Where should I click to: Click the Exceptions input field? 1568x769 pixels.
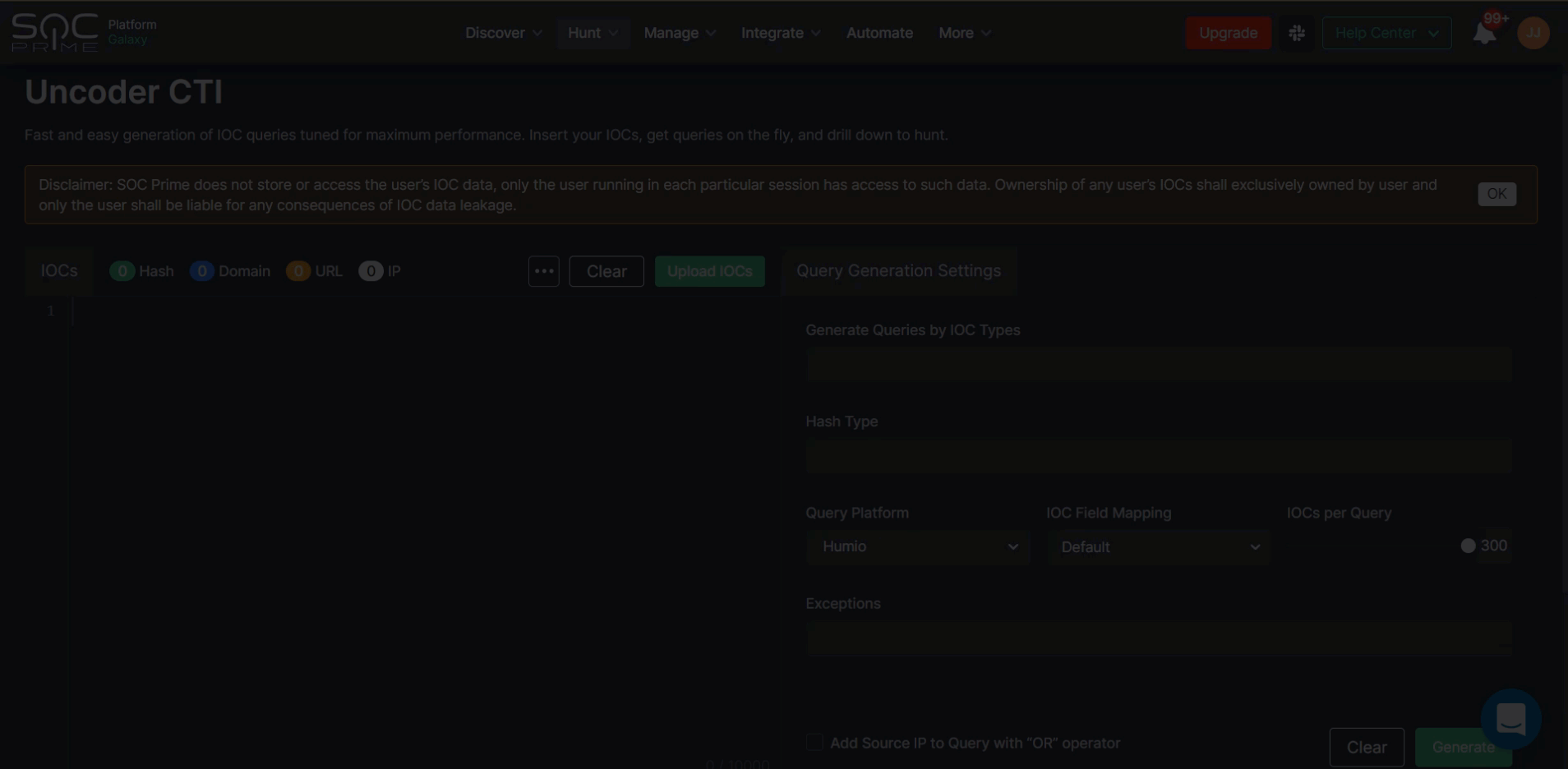point(1158,638)
